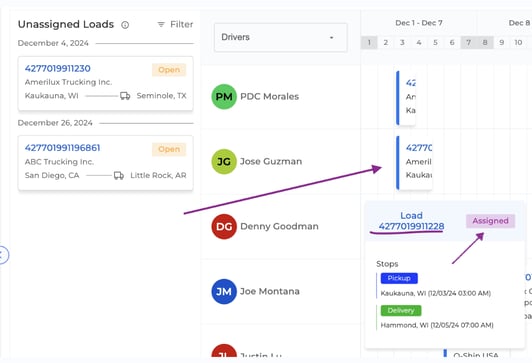Click Open status on load 427701991196861
532x363 pixels.
(169, 149)
